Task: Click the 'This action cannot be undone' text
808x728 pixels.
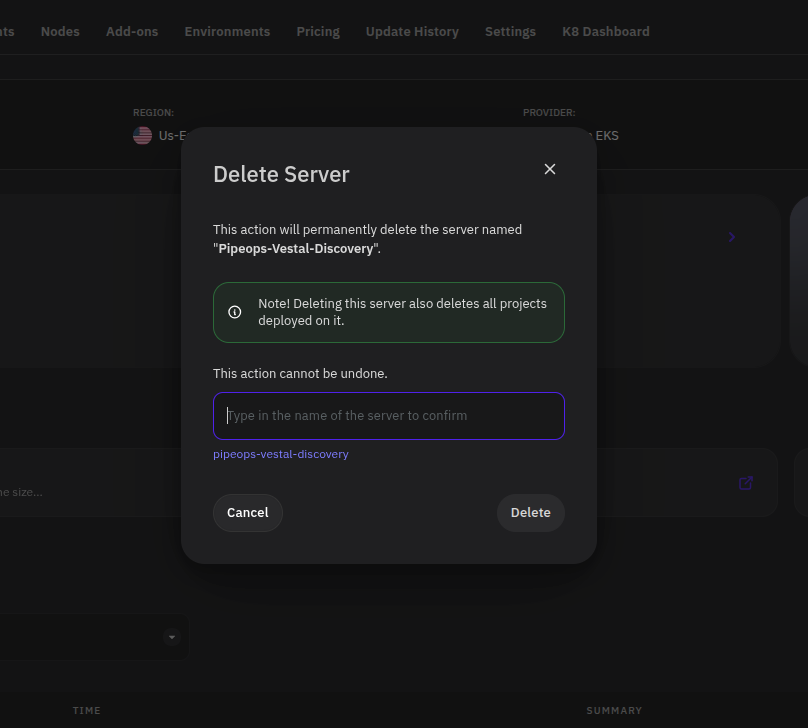Action: click(300, 374)
